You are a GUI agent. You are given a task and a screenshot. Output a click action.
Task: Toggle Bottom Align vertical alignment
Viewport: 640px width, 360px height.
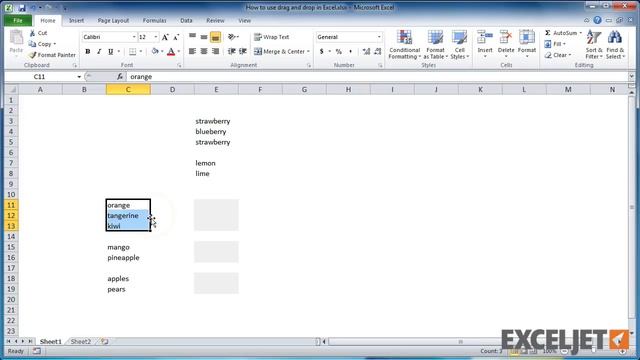[216, 37]
